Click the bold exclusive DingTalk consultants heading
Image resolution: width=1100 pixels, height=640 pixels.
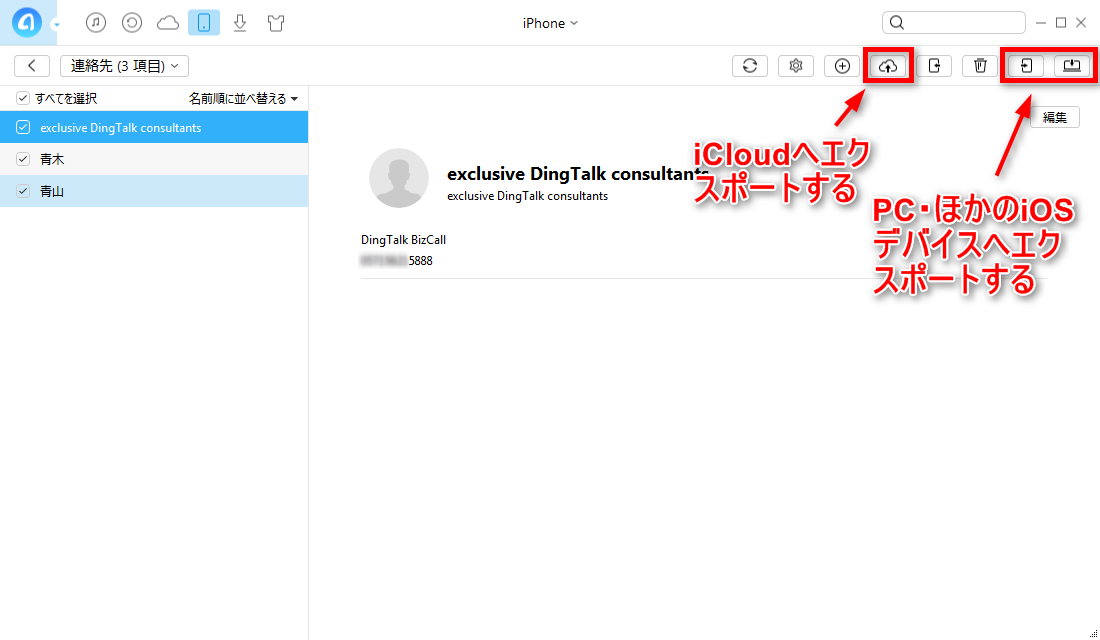click(x=577, y=173)
